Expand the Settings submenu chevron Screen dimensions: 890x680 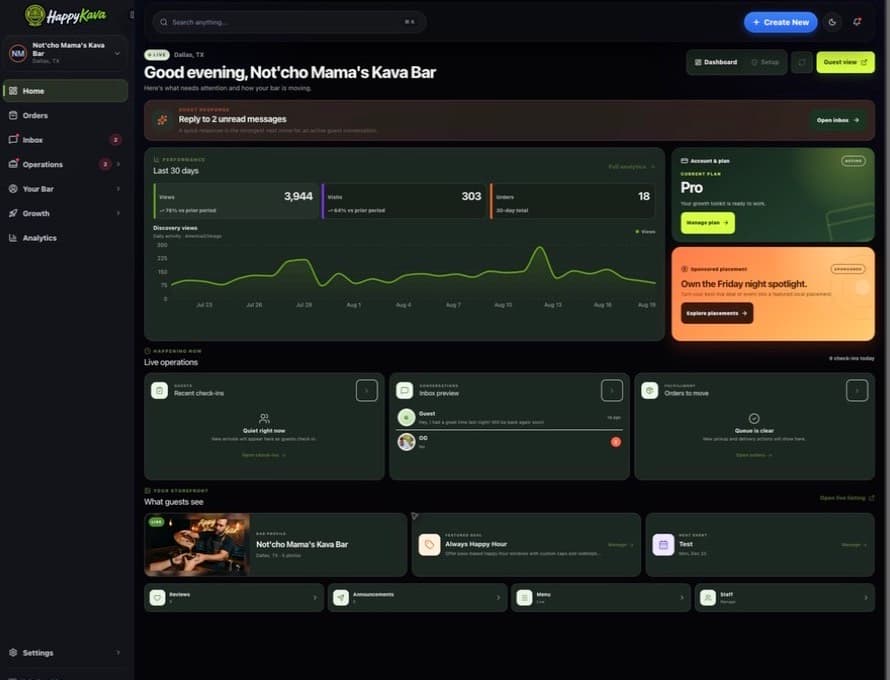[119, 653]
